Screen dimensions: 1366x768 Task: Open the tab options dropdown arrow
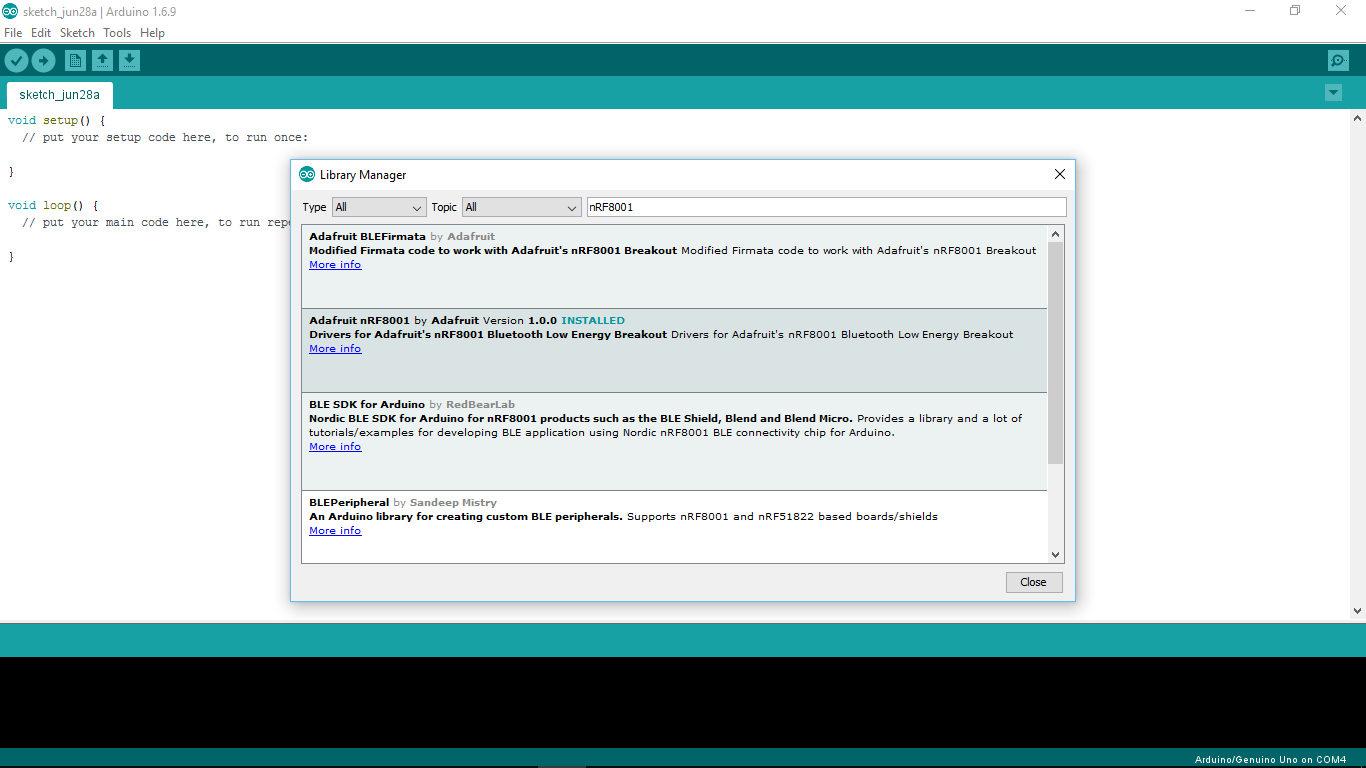[x=1333, y=93]
